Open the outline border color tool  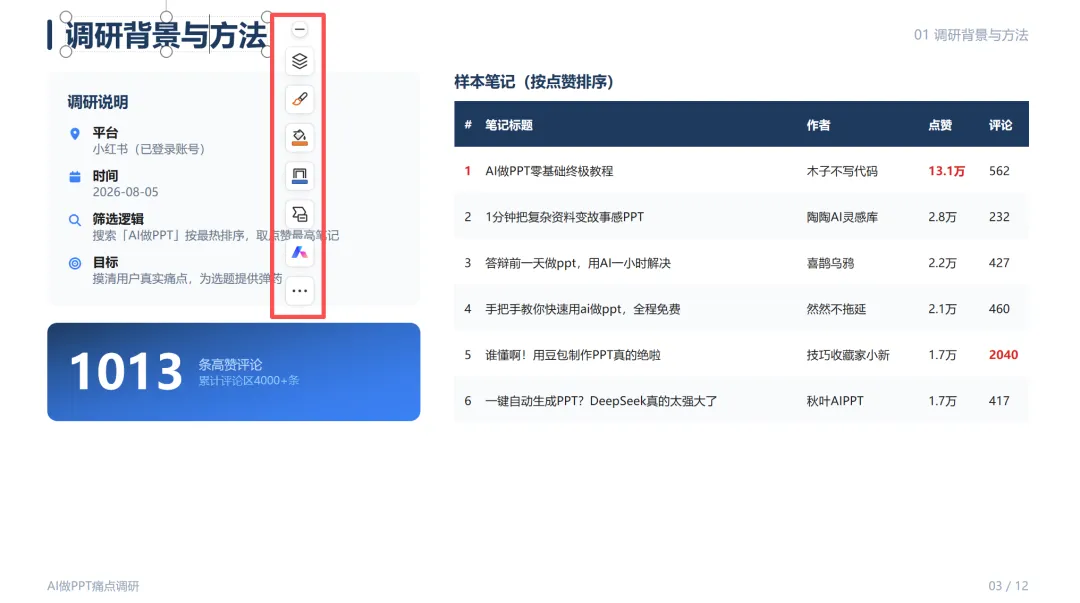point(299,176)
